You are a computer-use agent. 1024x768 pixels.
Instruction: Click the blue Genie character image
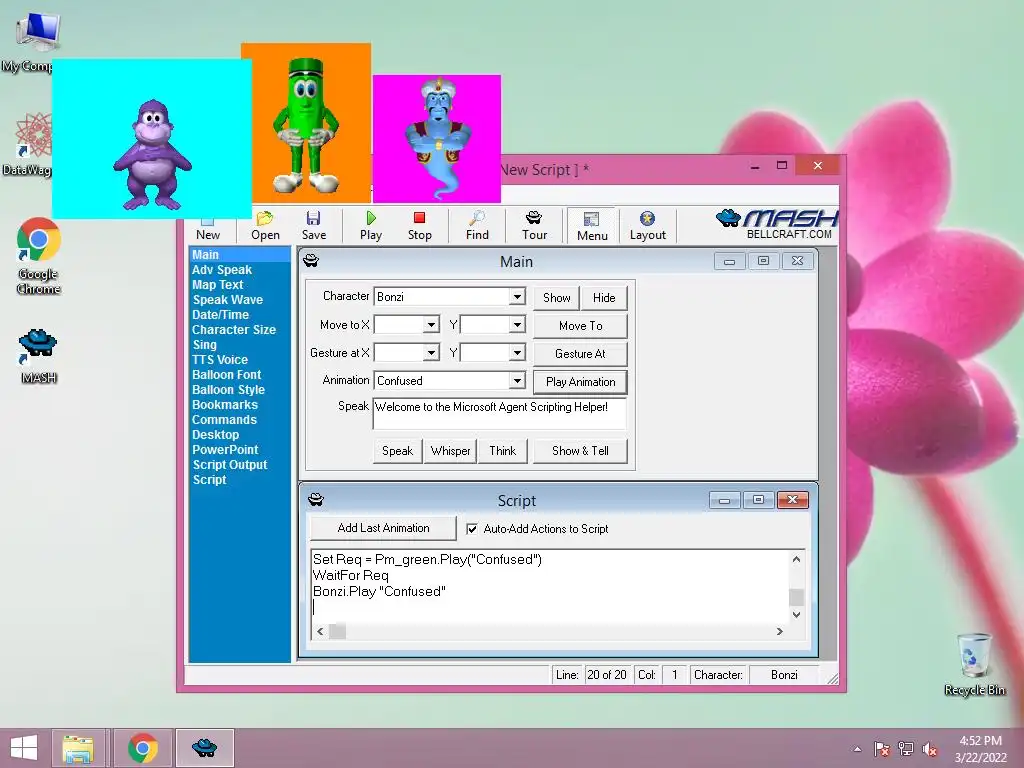[437, 138]
